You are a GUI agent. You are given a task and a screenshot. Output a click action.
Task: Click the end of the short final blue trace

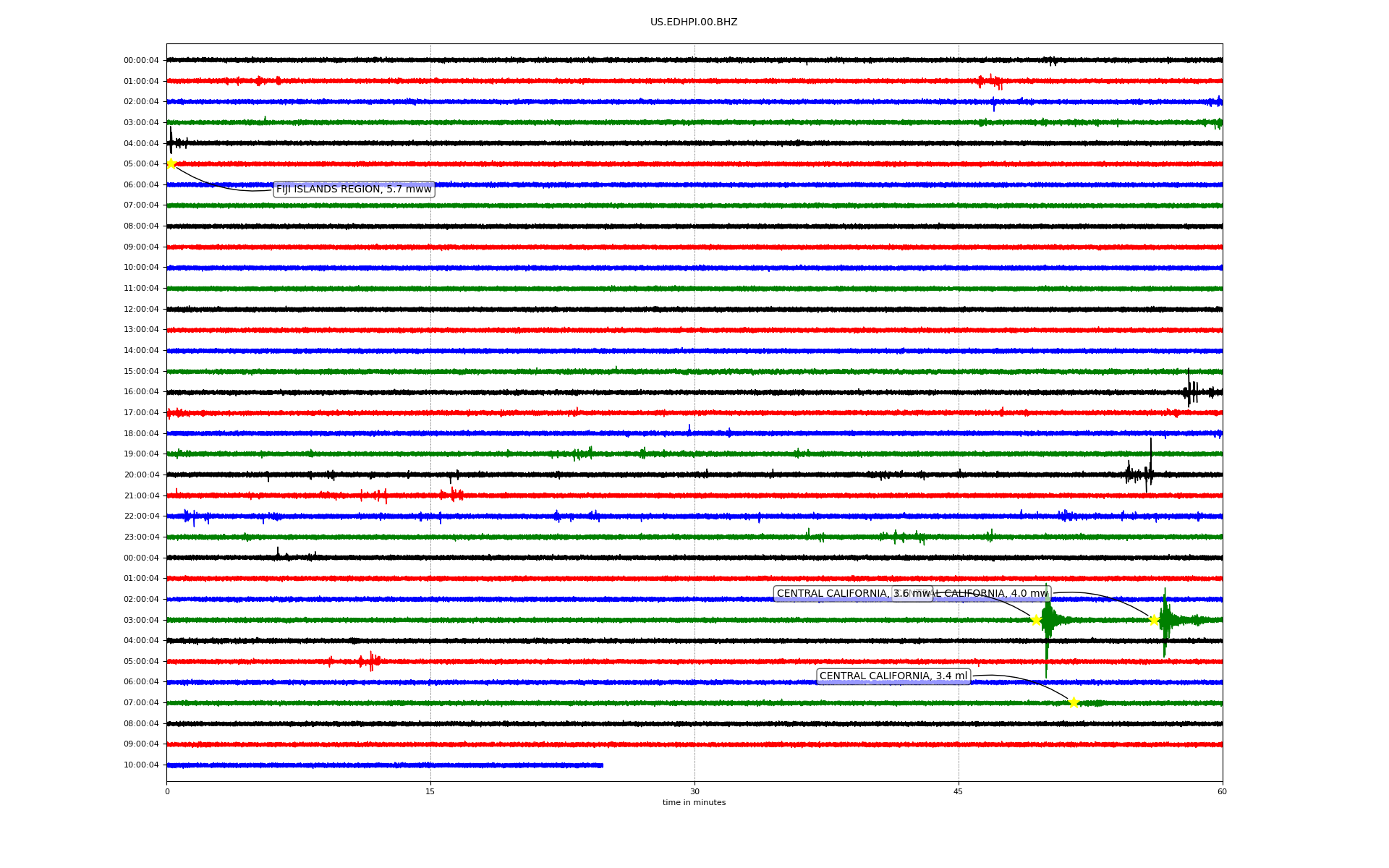[x=602, y=765]
